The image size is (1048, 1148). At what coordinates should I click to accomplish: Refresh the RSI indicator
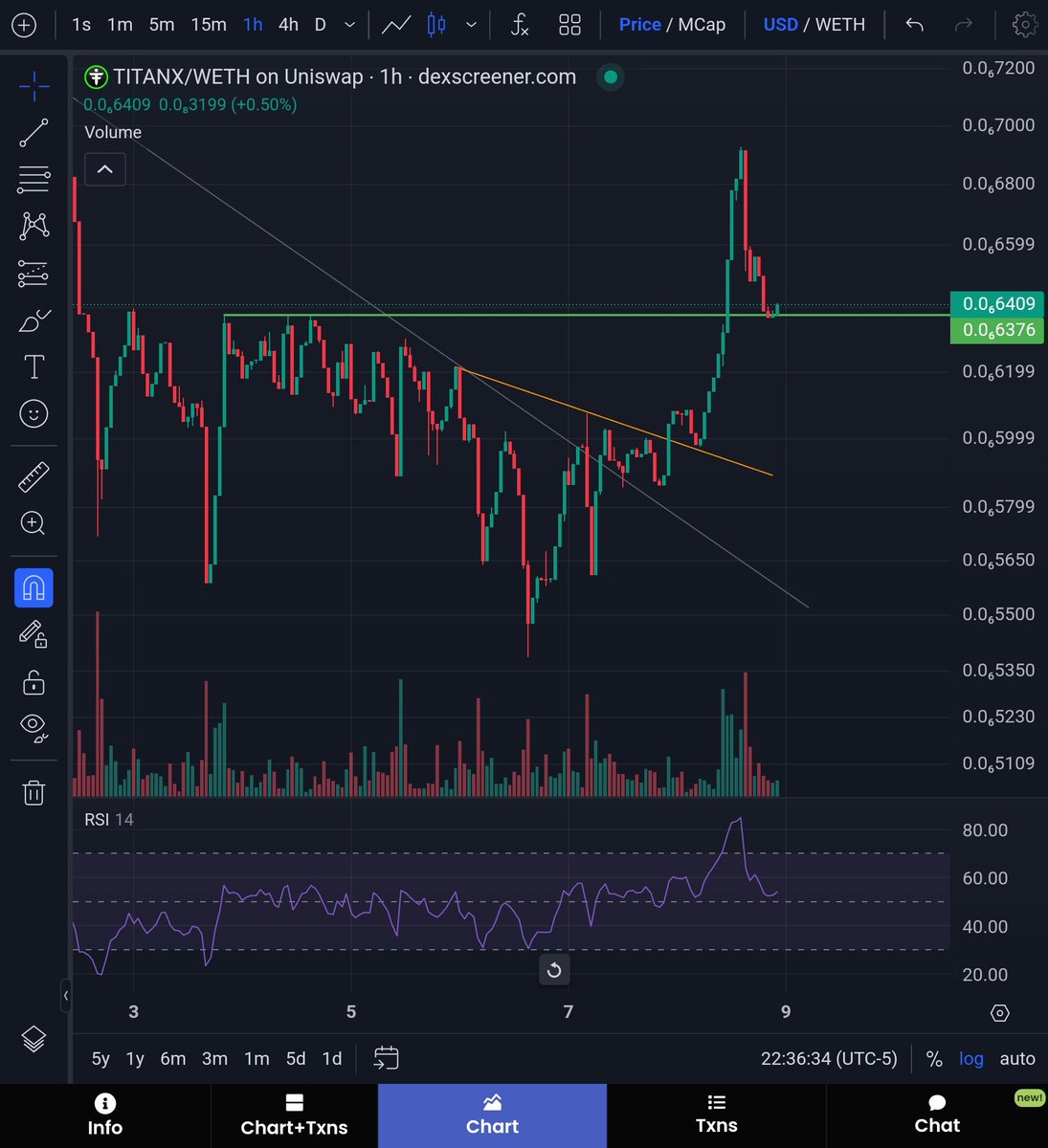coord(554,969)
